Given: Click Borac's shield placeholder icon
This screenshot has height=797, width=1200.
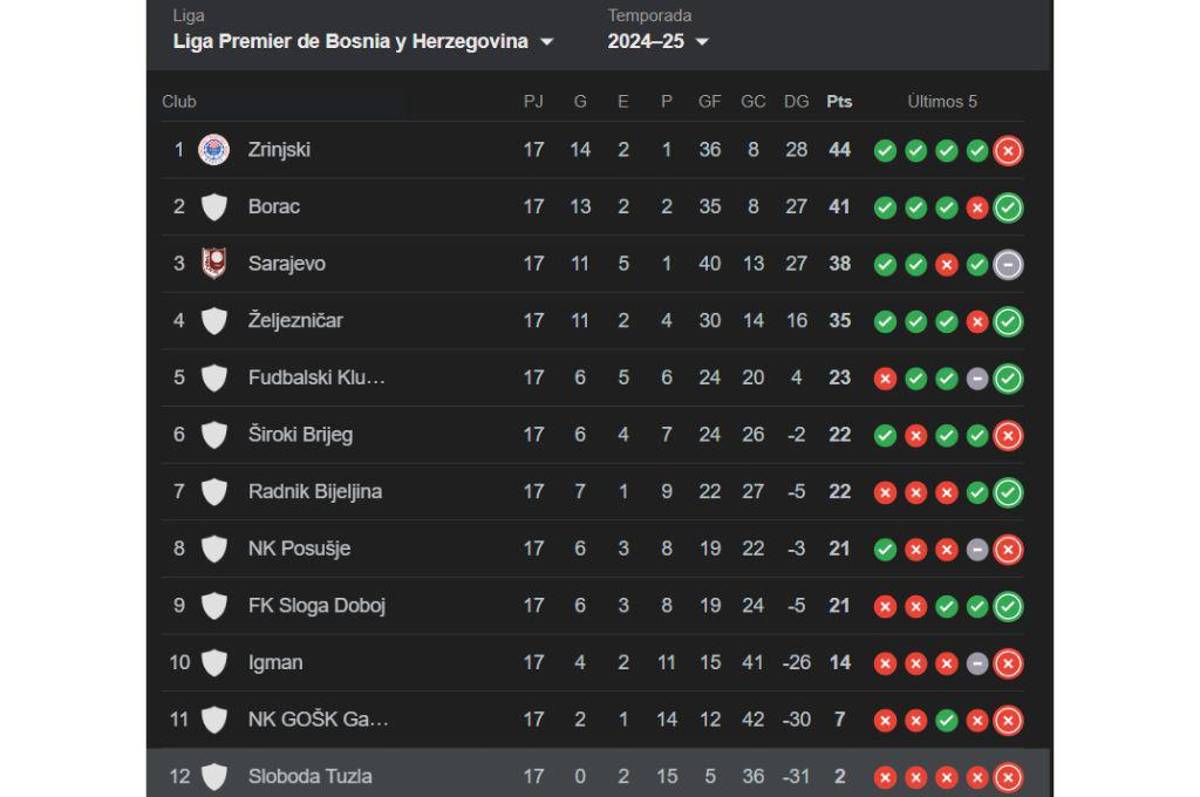Looking at the screenshot, I should (x=214, y=207).
